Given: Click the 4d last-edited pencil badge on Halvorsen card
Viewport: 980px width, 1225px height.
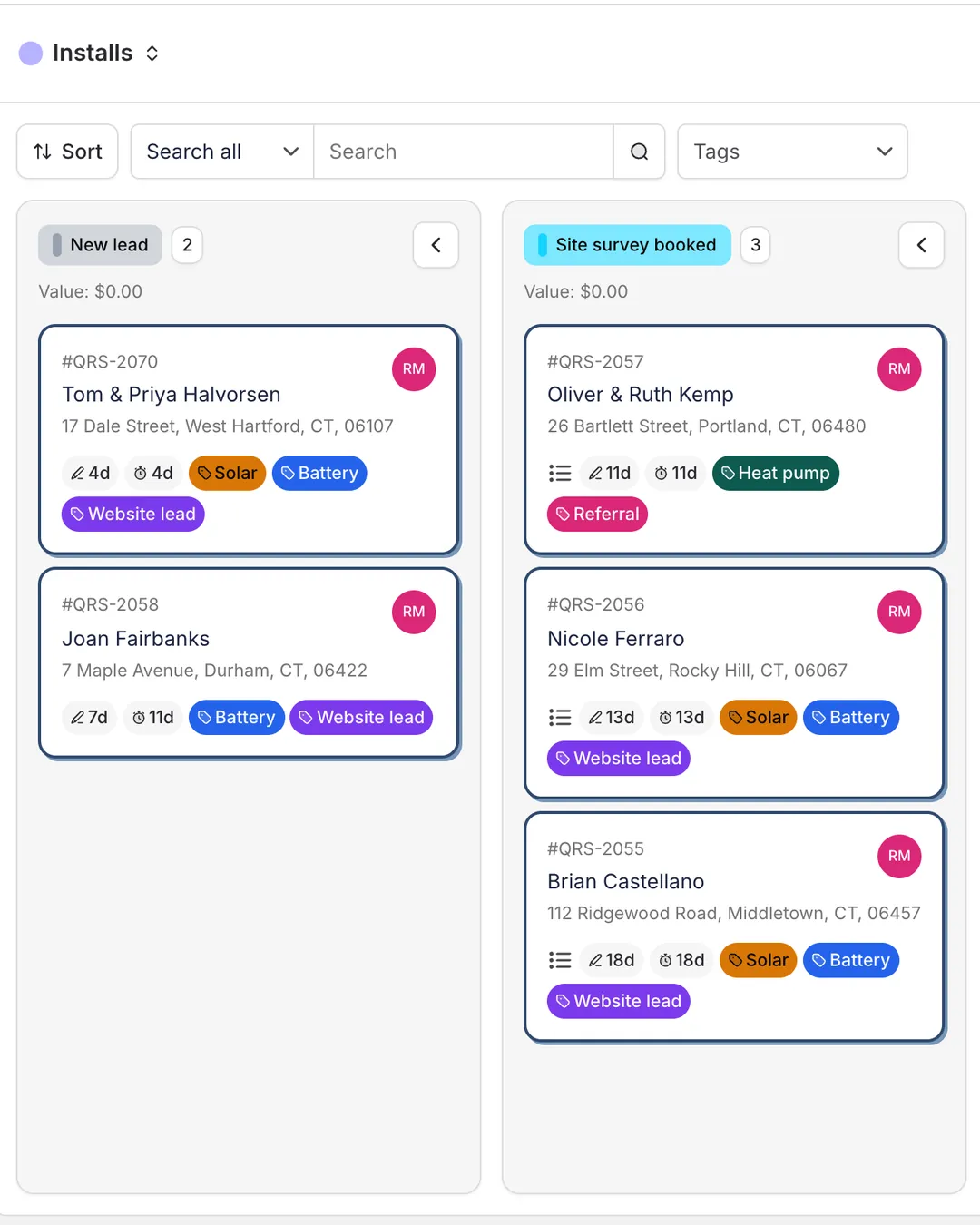Looking at the screenshot, I should [91, 473].
